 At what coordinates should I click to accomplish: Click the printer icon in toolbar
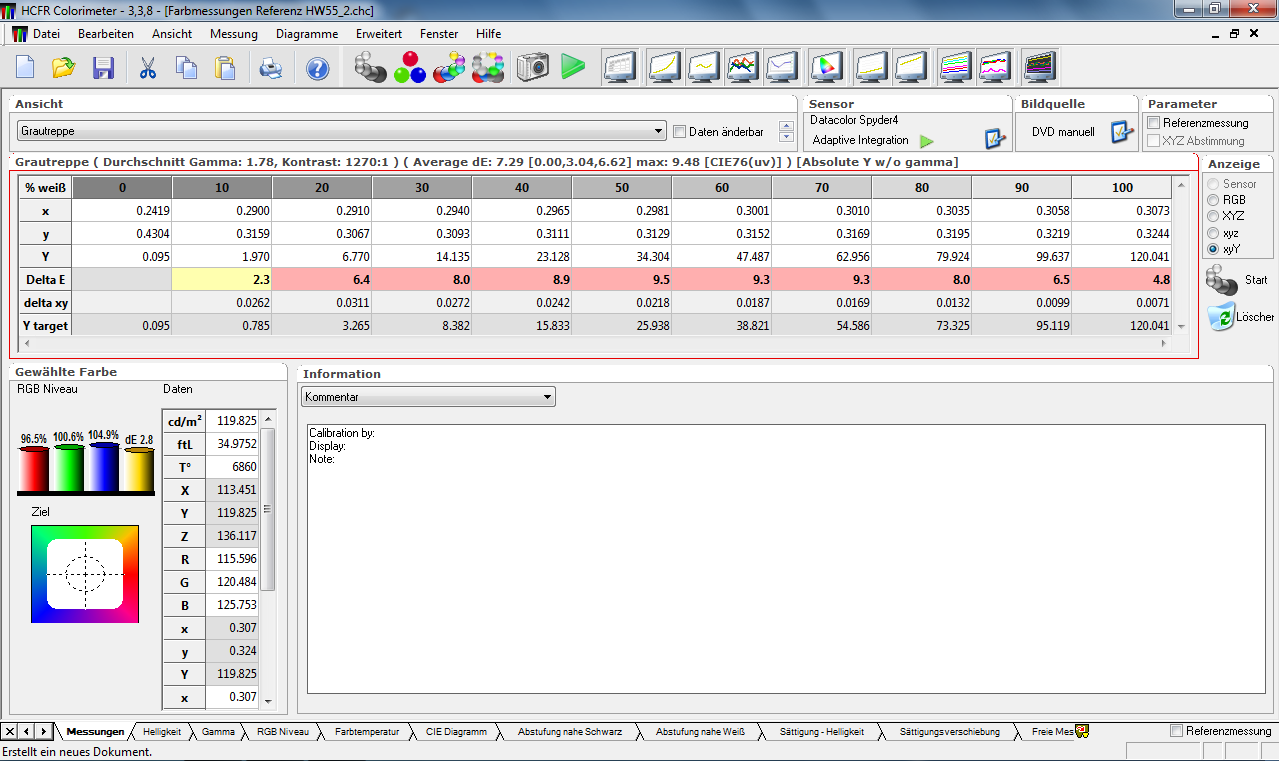pos(271,68)
